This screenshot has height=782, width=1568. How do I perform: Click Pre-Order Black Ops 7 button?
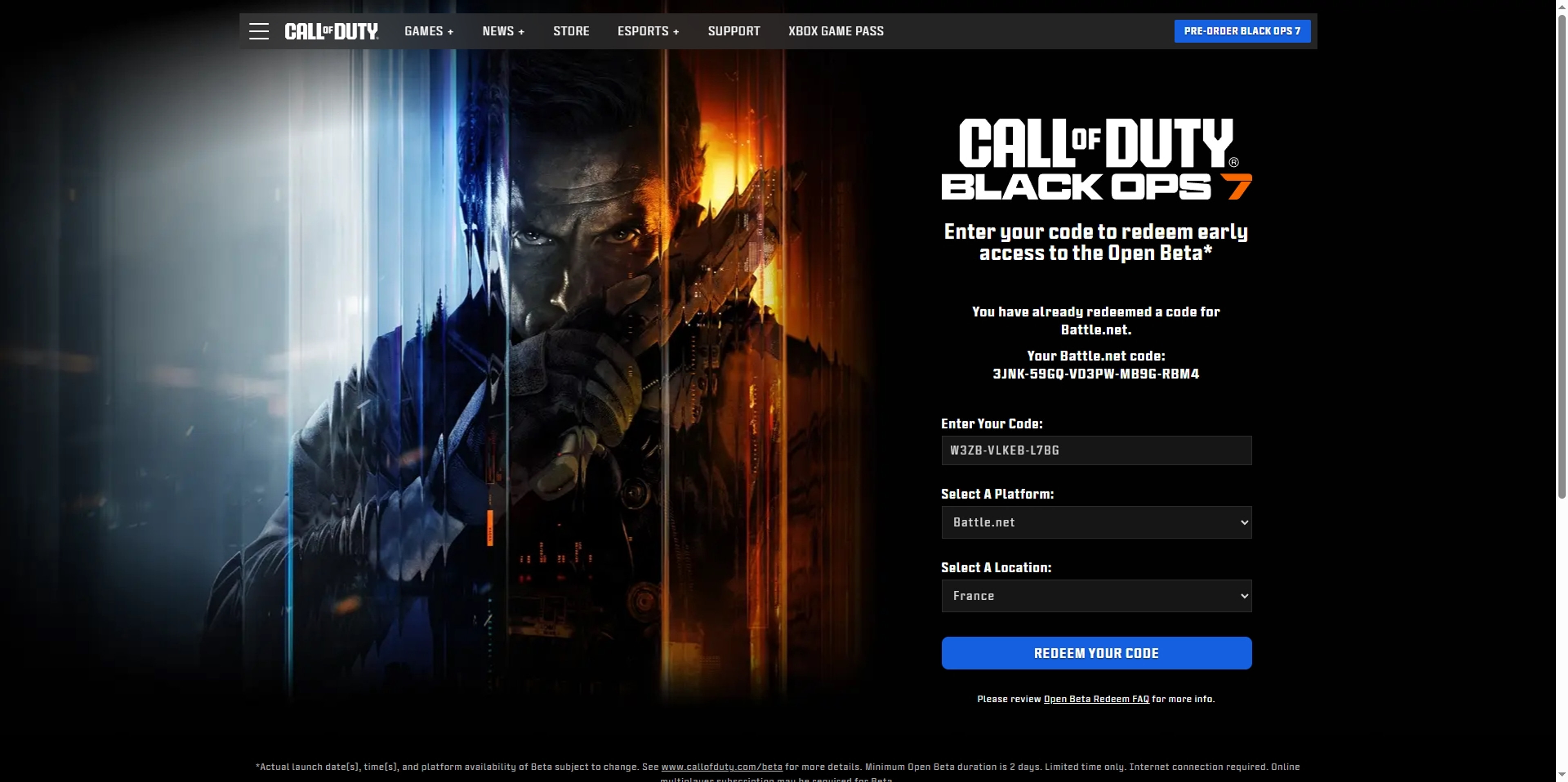tap(1242, 31)
